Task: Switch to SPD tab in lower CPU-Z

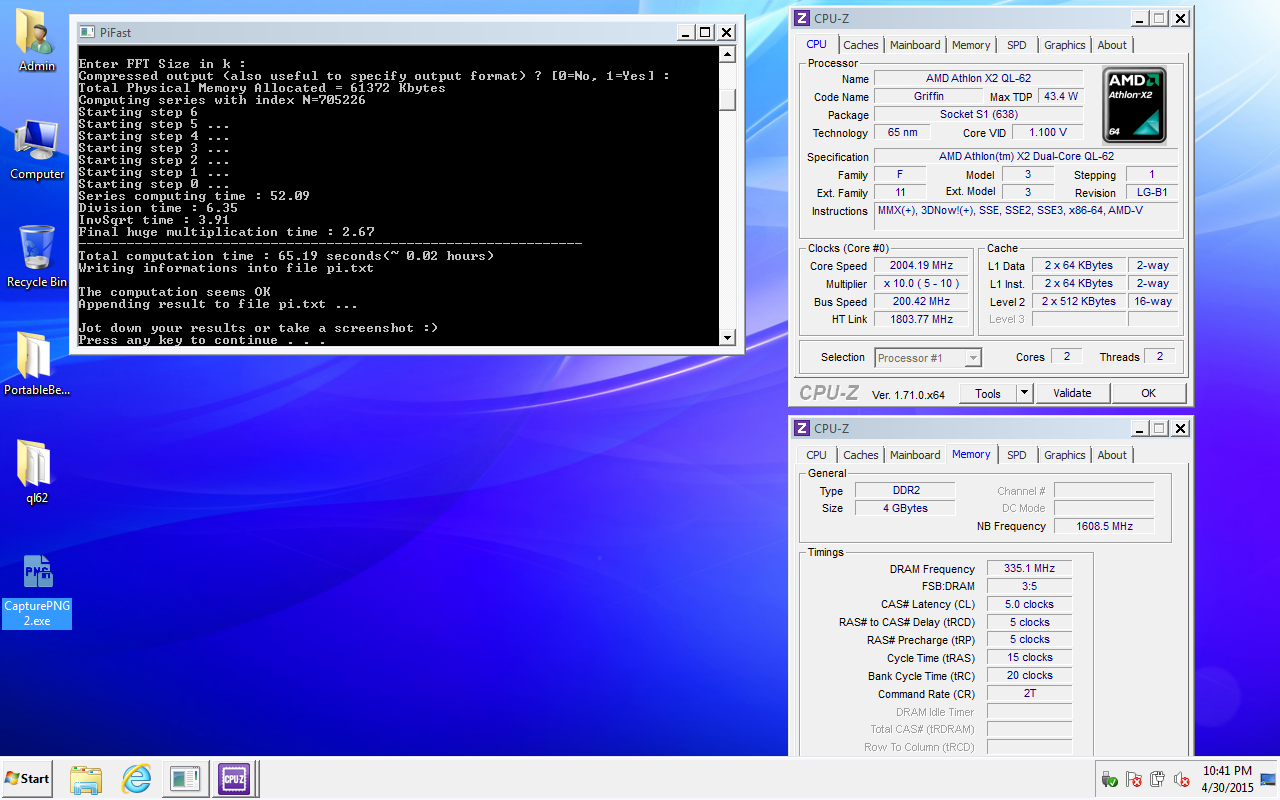Action: (x=1017, y=455)
